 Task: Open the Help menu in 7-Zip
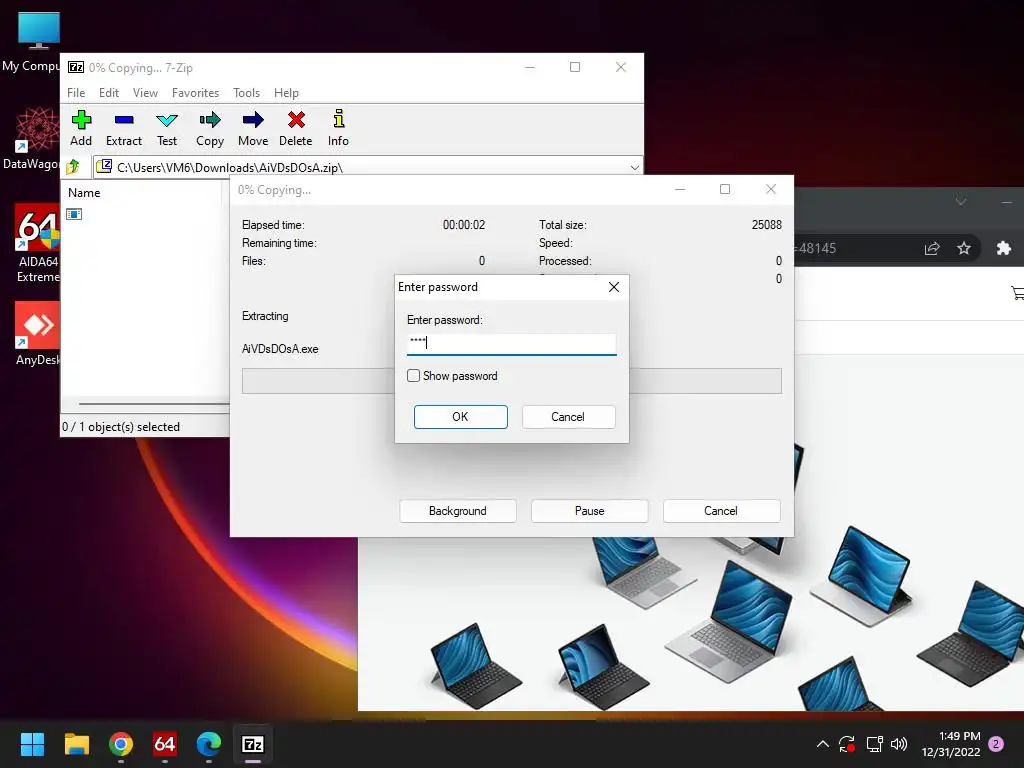[x=286, y=93]
